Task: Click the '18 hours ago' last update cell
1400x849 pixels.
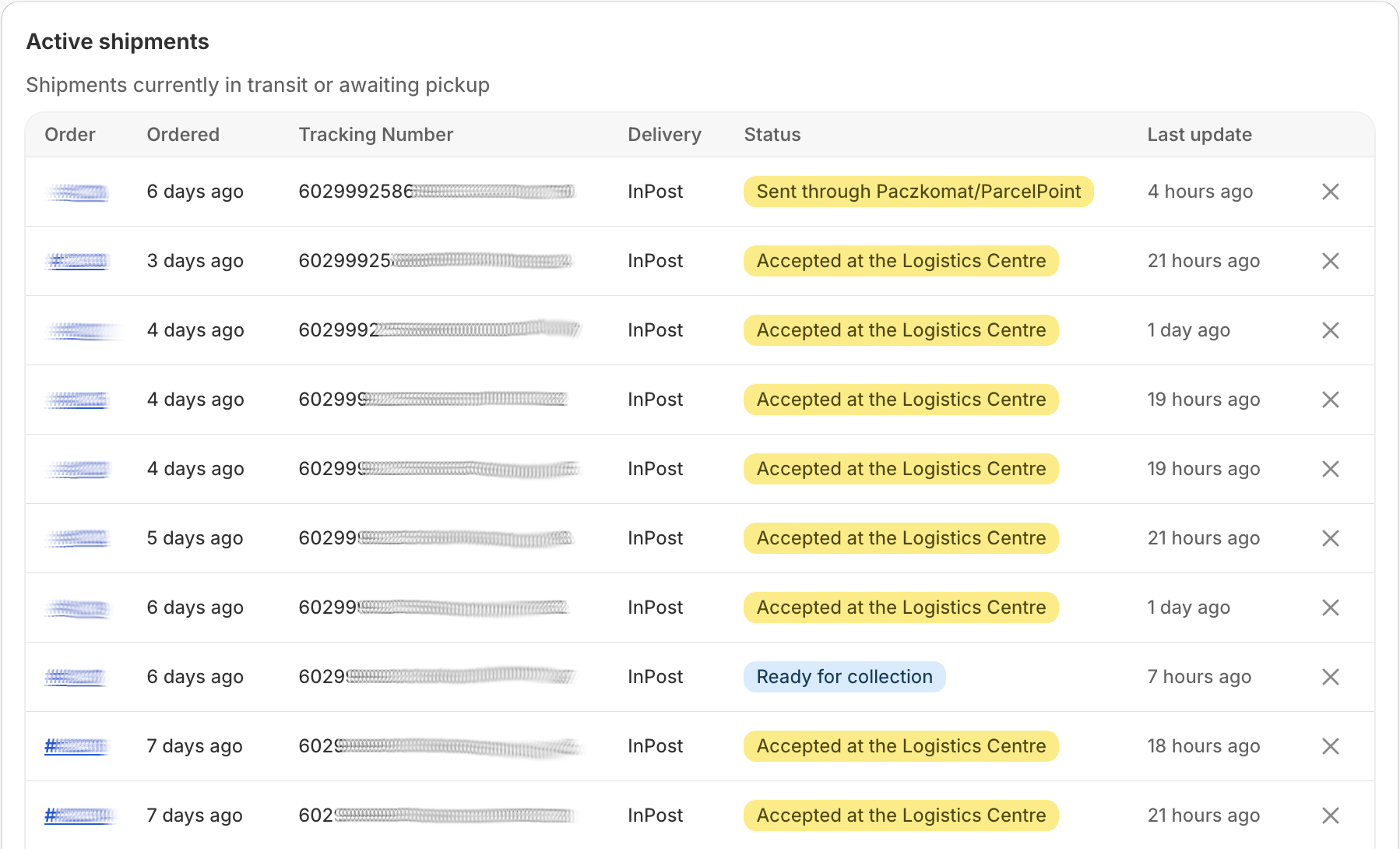Action: pyautogui.click(x=1204, y=746)
